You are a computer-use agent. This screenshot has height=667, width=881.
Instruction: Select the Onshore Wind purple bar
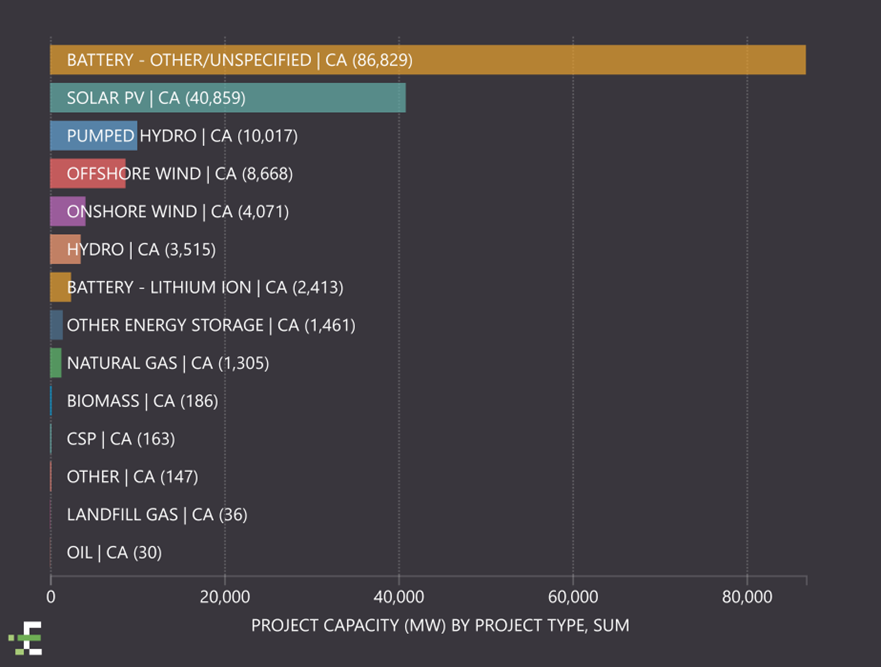point(67,212)
